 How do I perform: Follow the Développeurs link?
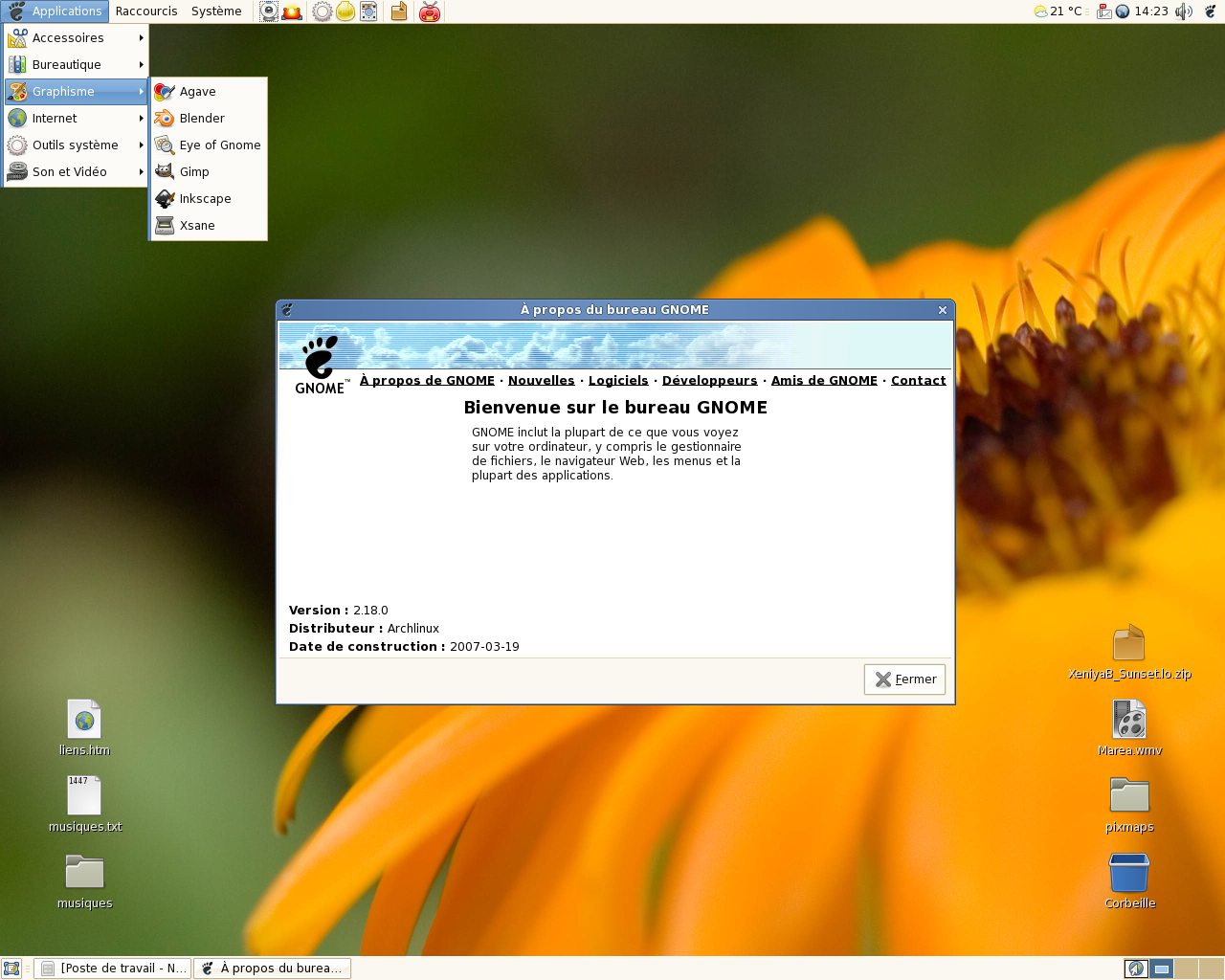coord(709,381)
